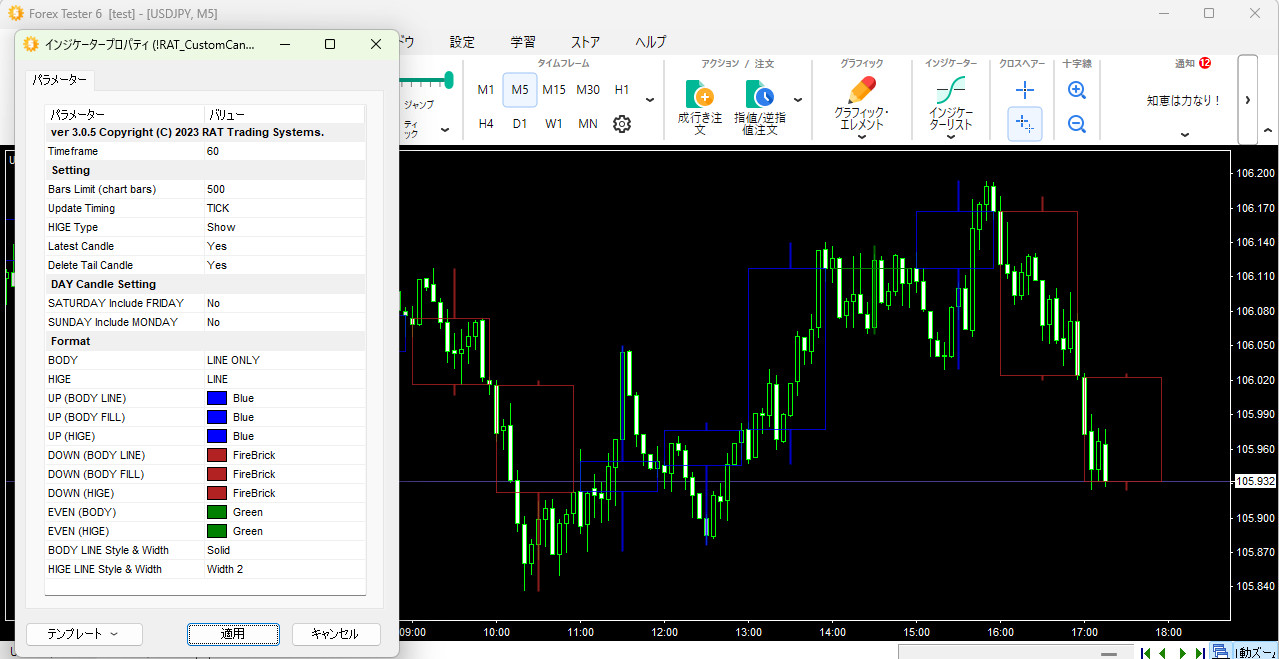Toggle the highlighted lower crosshair tool
1279x659 pixels.
click(1025, 124)
